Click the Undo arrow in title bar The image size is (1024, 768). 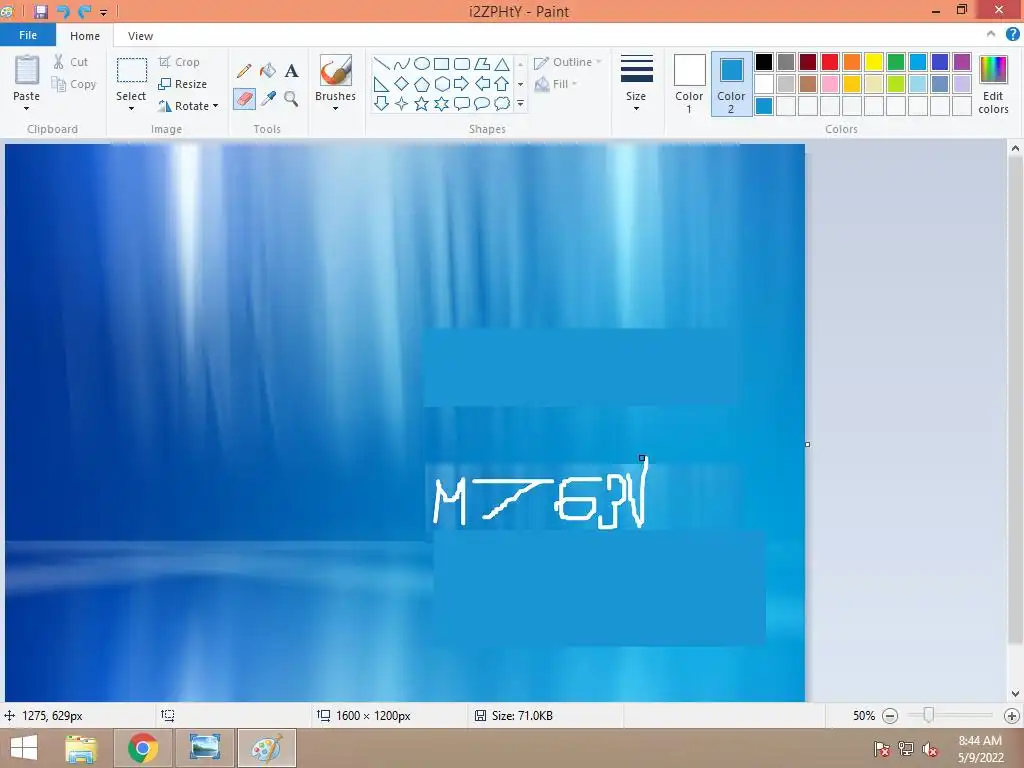point(63,11)
